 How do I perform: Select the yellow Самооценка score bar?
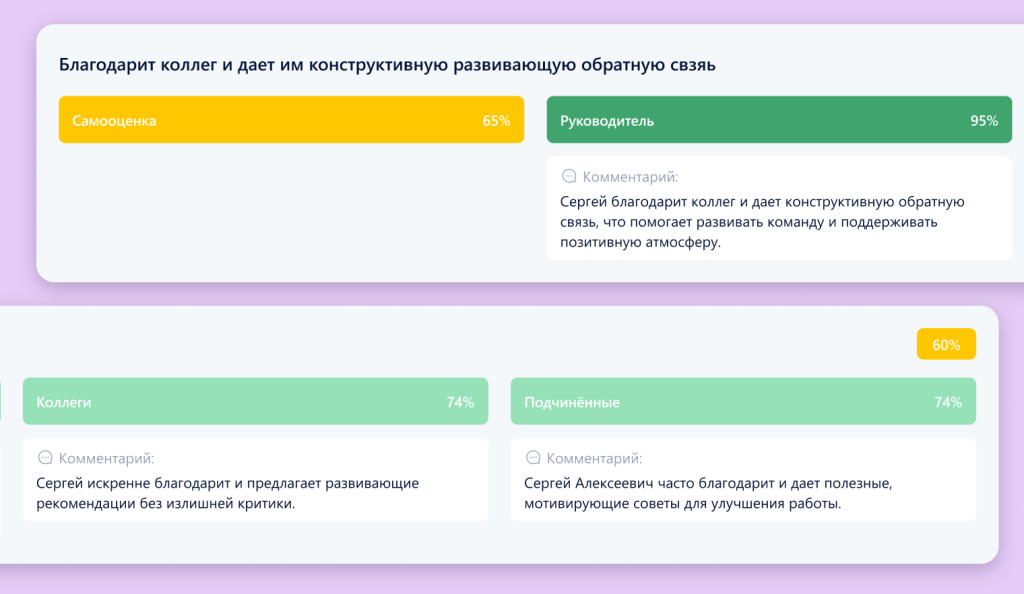291,120
